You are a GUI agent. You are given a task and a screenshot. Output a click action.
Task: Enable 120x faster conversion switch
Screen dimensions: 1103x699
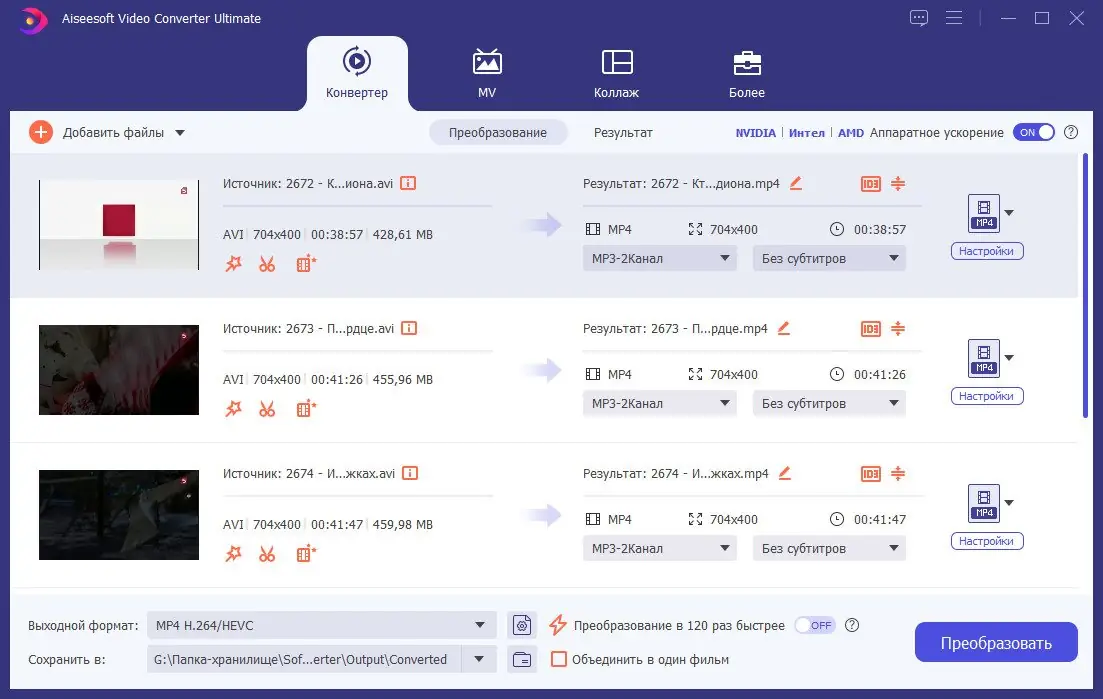click(x=815, y=625)
